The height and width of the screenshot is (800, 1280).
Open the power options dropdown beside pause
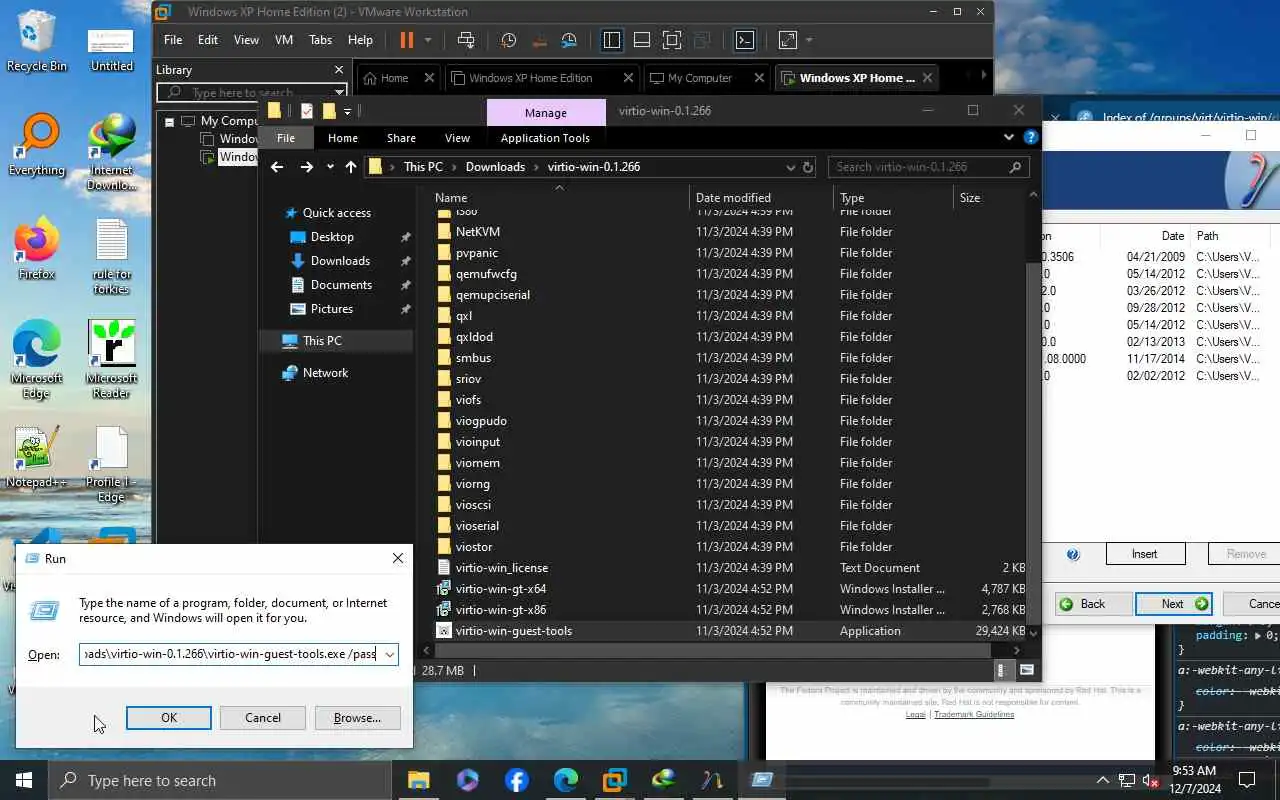tap(428, 40)
